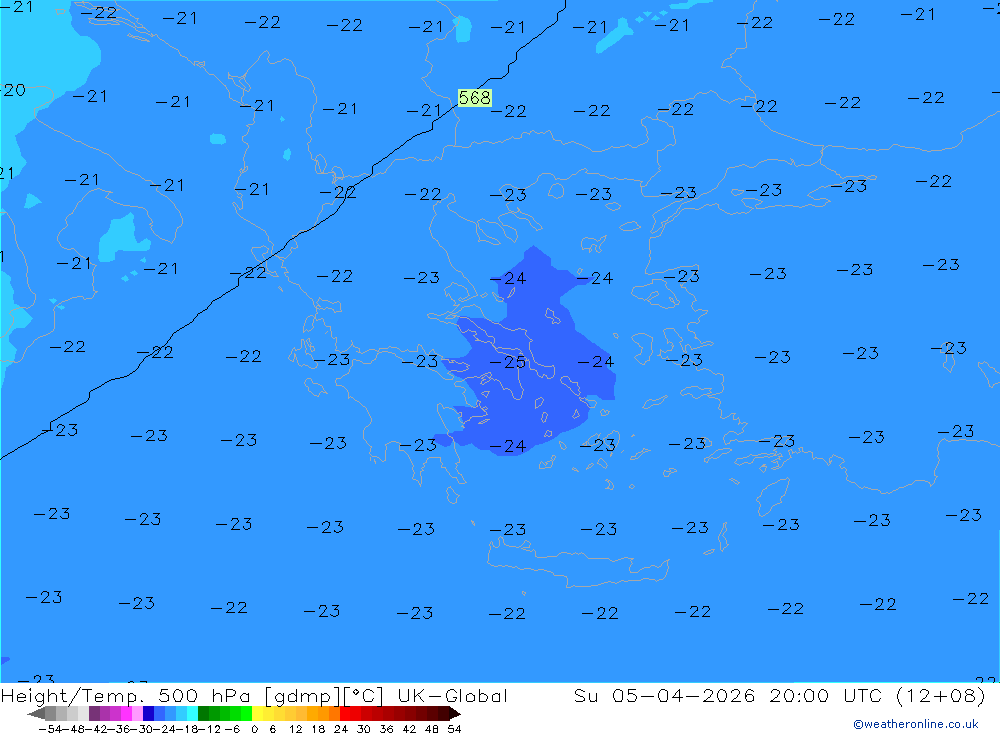
Task: Click the legend value 48
Action: click(x=431, y=729)
